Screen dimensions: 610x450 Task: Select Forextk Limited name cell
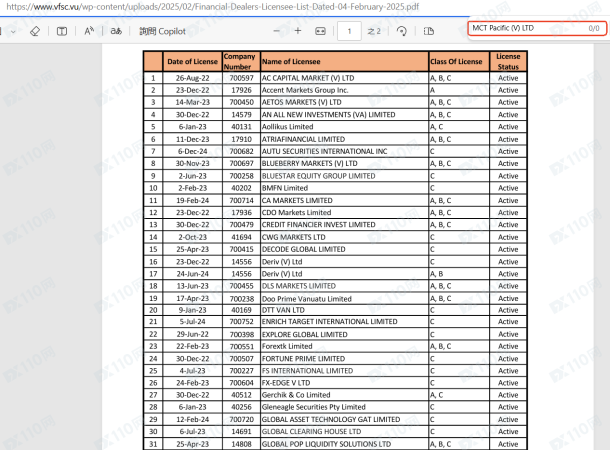[x=344, y=346]
